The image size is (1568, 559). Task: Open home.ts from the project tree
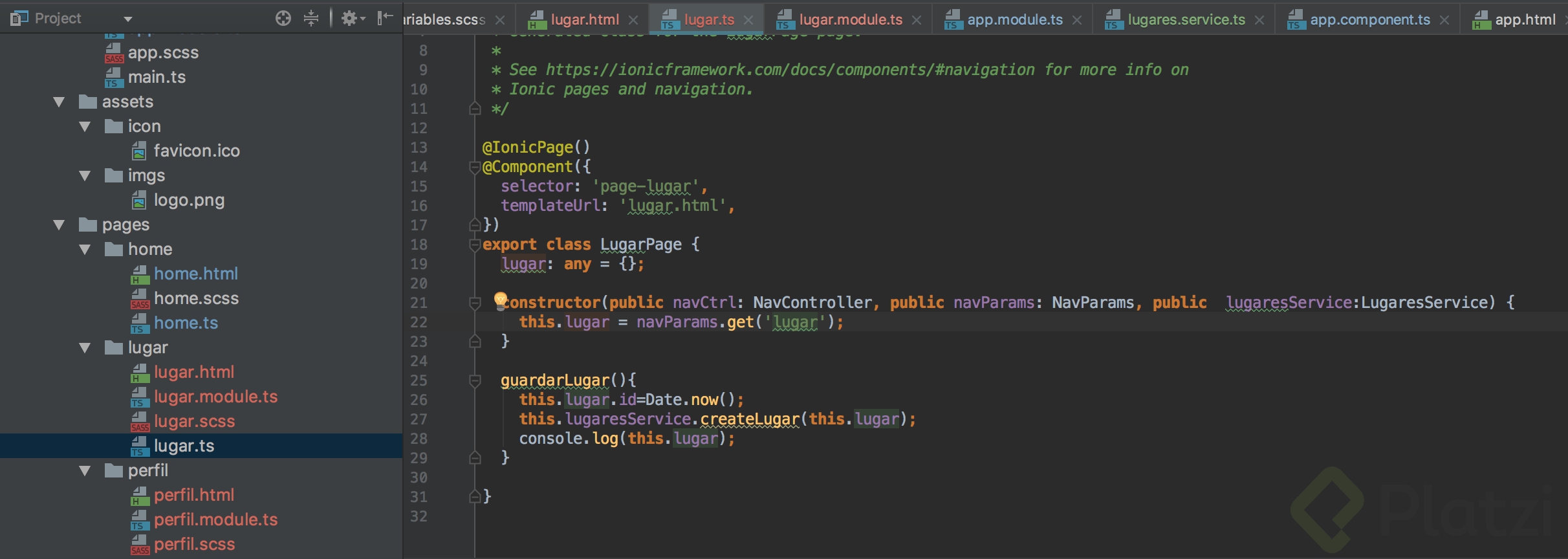tap(186, 323)
